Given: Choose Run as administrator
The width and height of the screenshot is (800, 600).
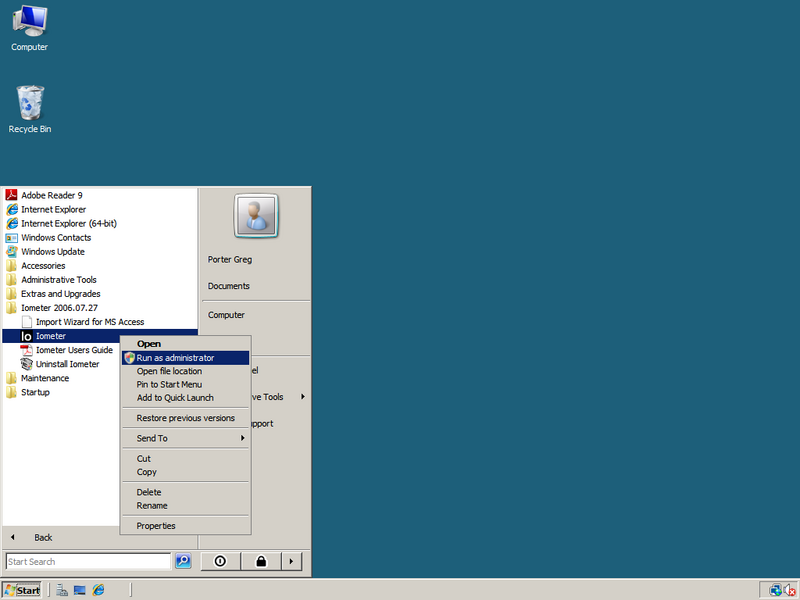Looking at the screenshot, I should [175, 357].
